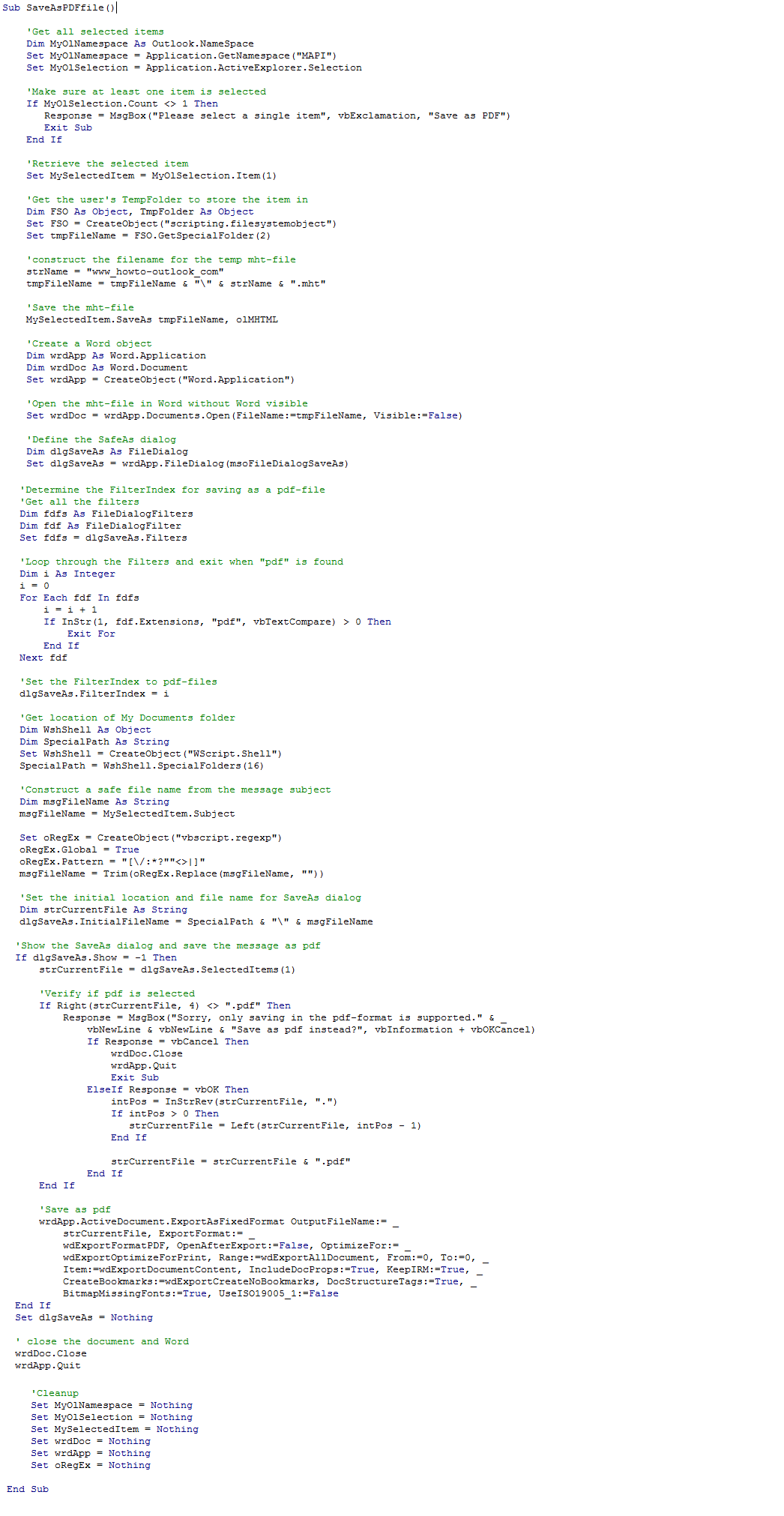Click "Dim FSO As Object, TmpFolder As Object"

pos(140,211)
